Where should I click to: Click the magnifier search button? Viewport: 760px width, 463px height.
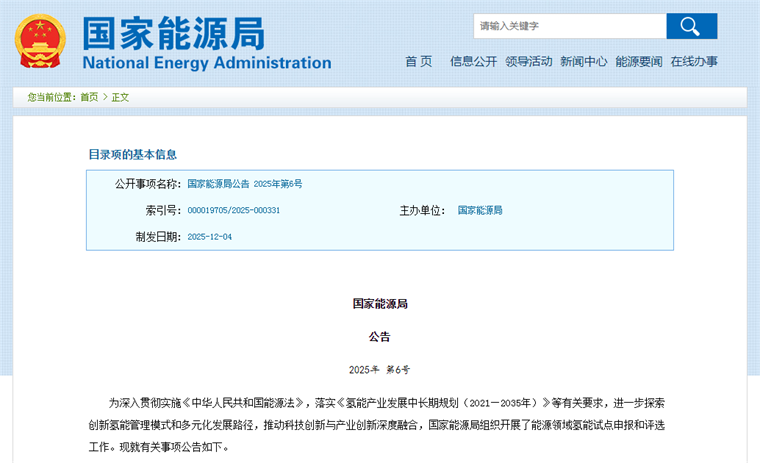(691, 26)
